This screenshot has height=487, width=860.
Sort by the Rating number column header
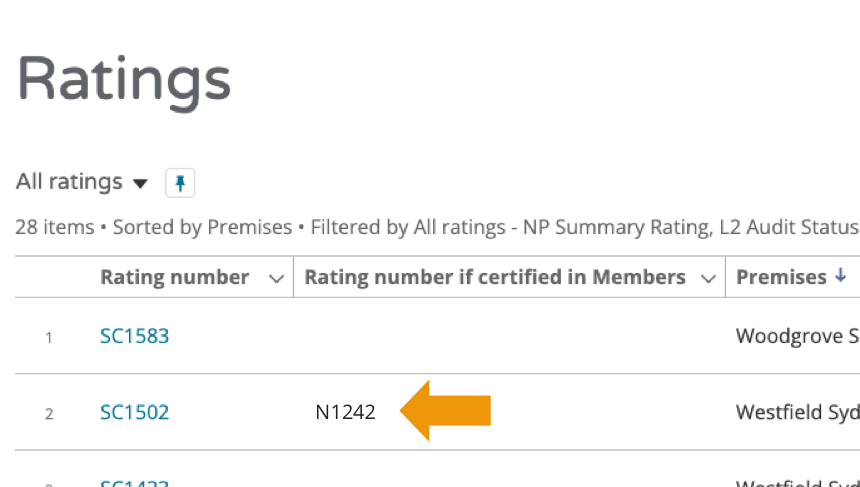tap(174, 277)
